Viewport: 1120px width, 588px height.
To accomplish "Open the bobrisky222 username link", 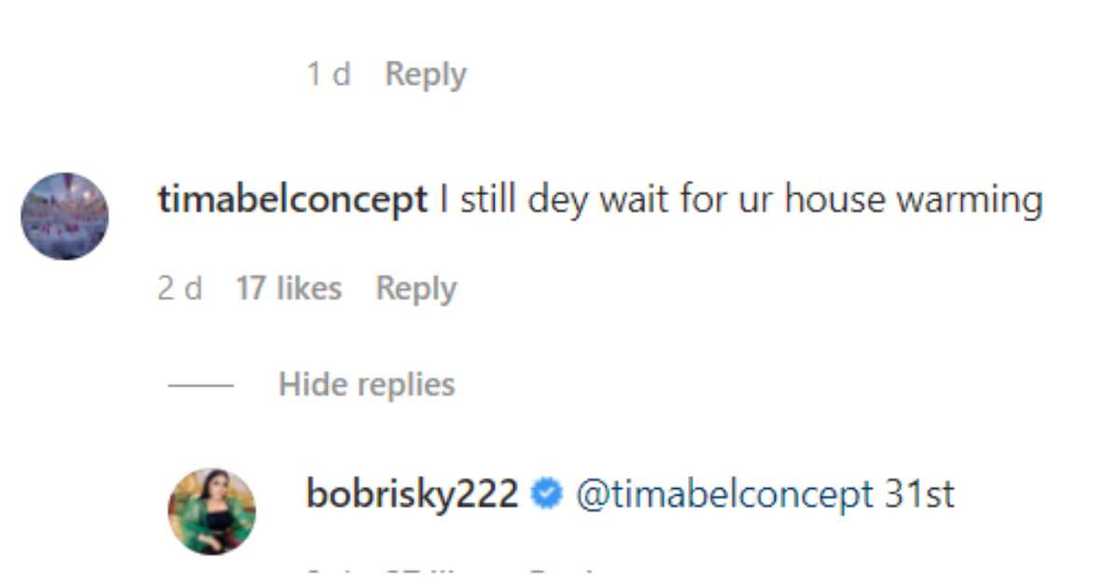I will (x=412, y=495).
